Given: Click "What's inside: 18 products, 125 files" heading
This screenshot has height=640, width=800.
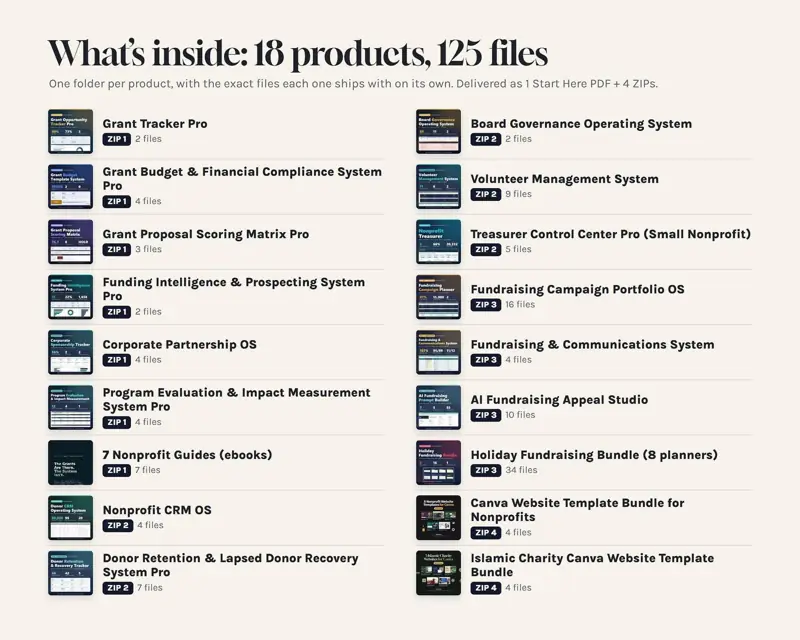Looking at the screenshot, I should (x=298, y=54).
